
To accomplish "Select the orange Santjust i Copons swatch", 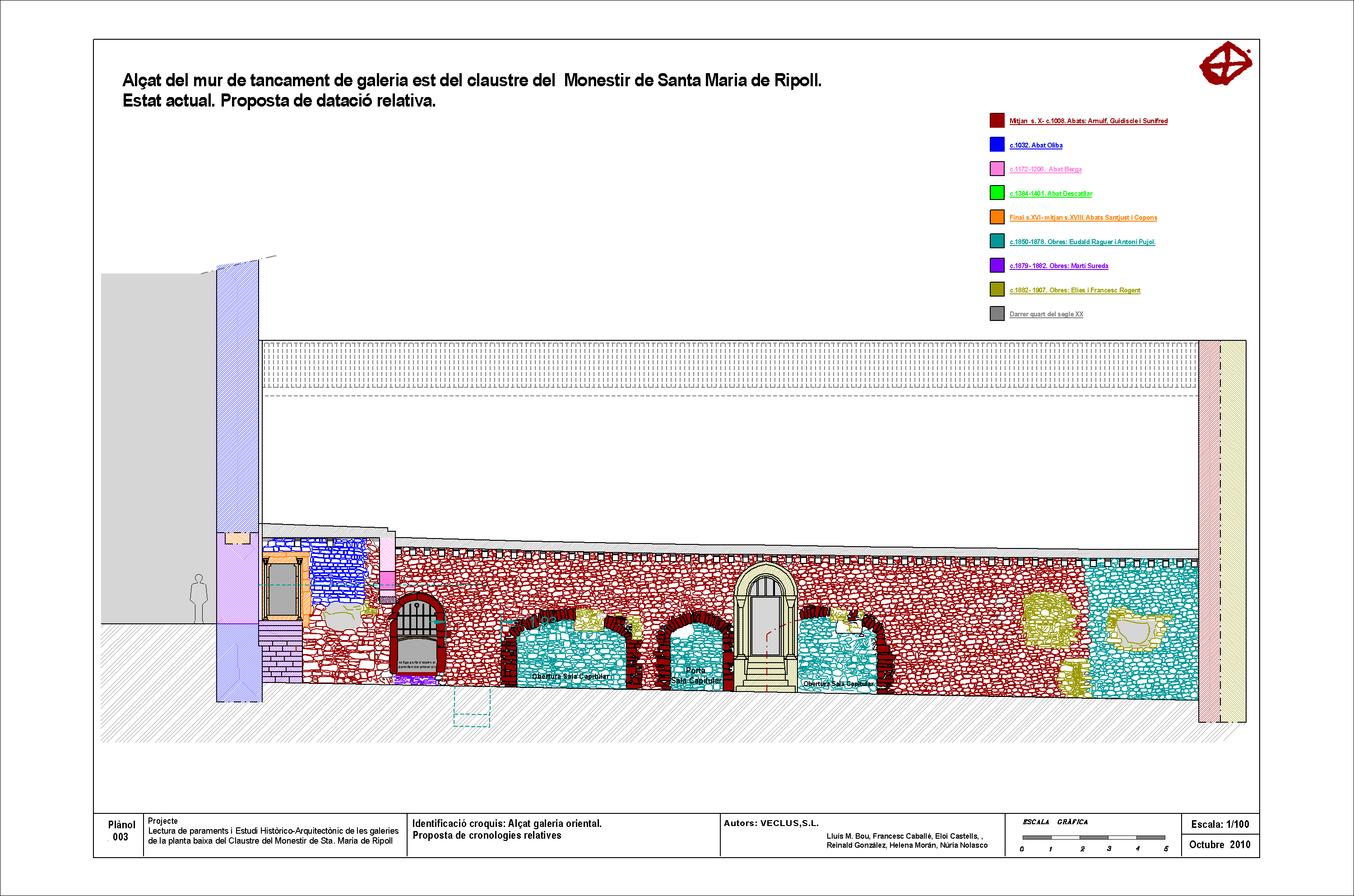I will click(x=997, y=217).
